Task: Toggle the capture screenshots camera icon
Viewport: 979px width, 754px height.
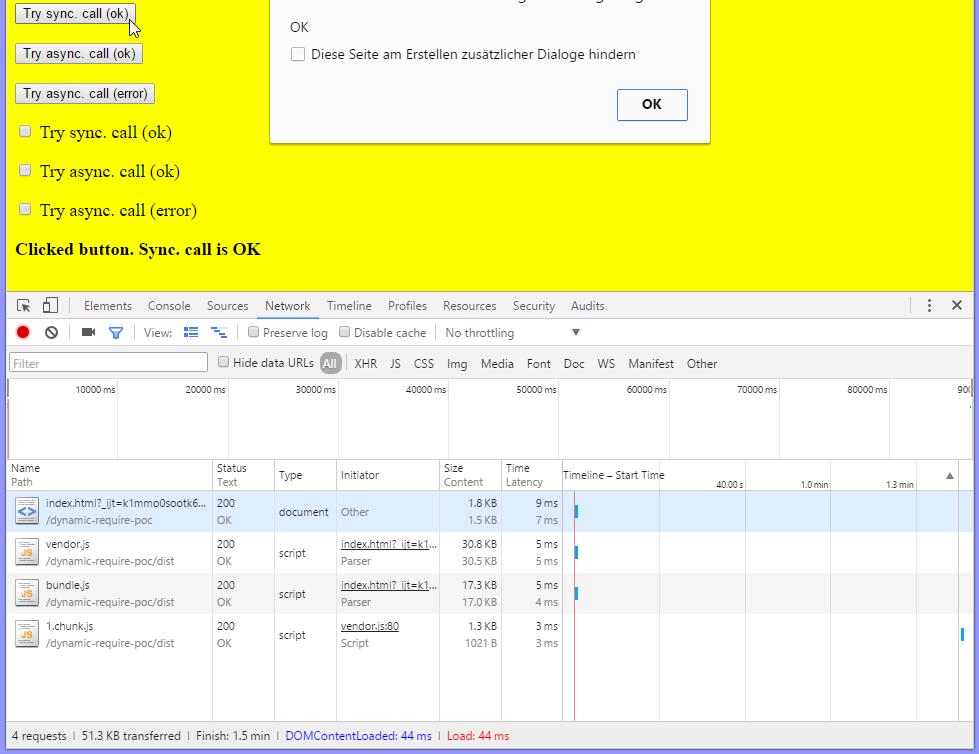Action: point(89,332)
